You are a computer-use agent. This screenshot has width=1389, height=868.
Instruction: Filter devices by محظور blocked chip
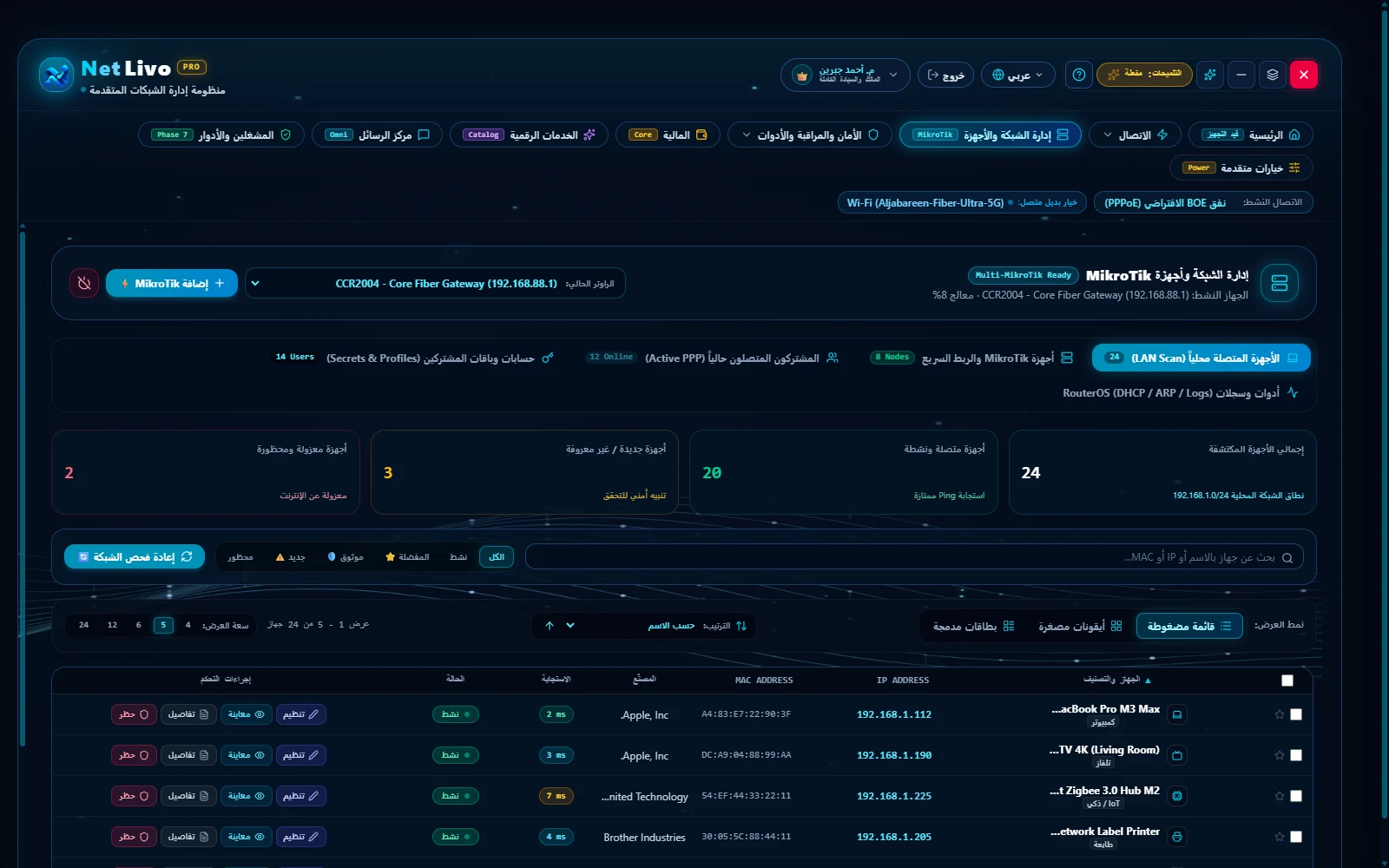click(x=240, y=557)
